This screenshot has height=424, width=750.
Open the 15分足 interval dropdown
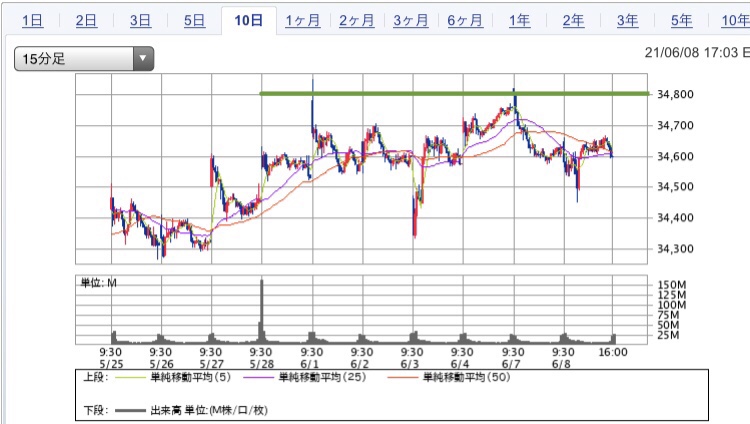pos(84,59)
